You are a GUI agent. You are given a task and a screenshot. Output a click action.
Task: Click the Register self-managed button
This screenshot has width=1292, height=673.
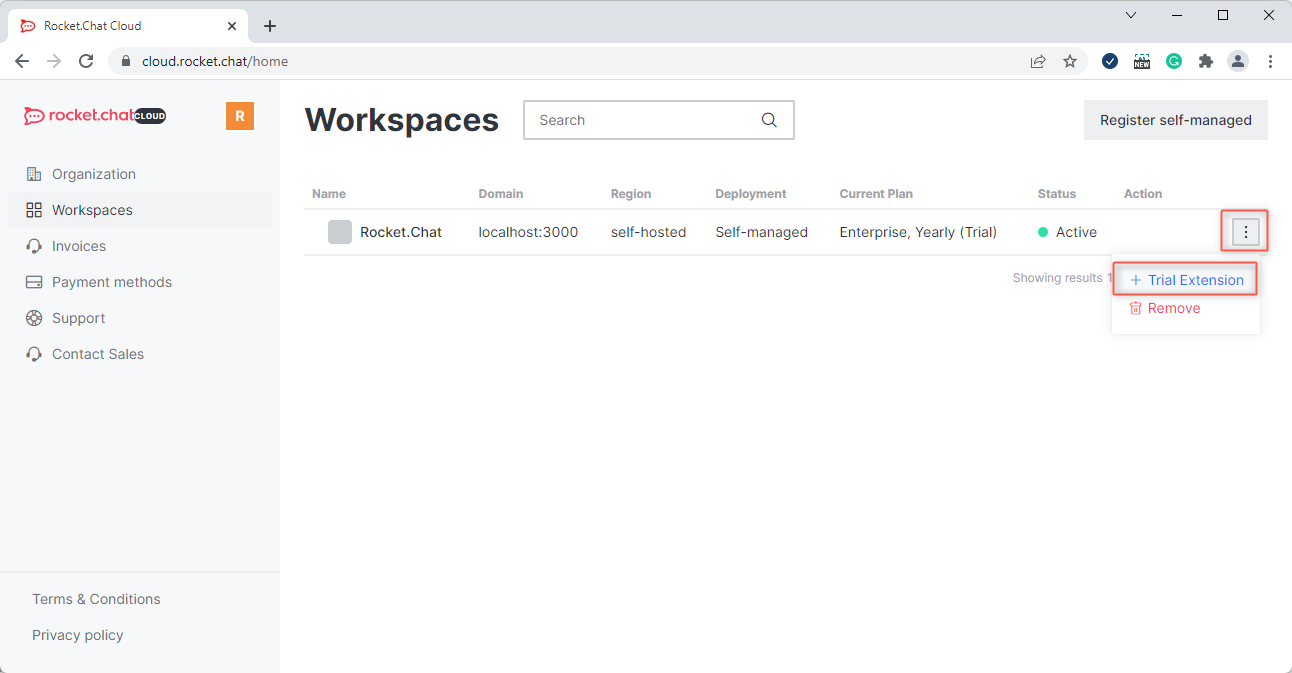1176,120
